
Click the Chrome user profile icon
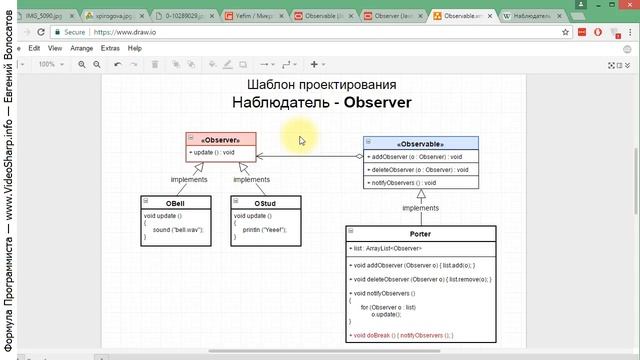(581, 4)
